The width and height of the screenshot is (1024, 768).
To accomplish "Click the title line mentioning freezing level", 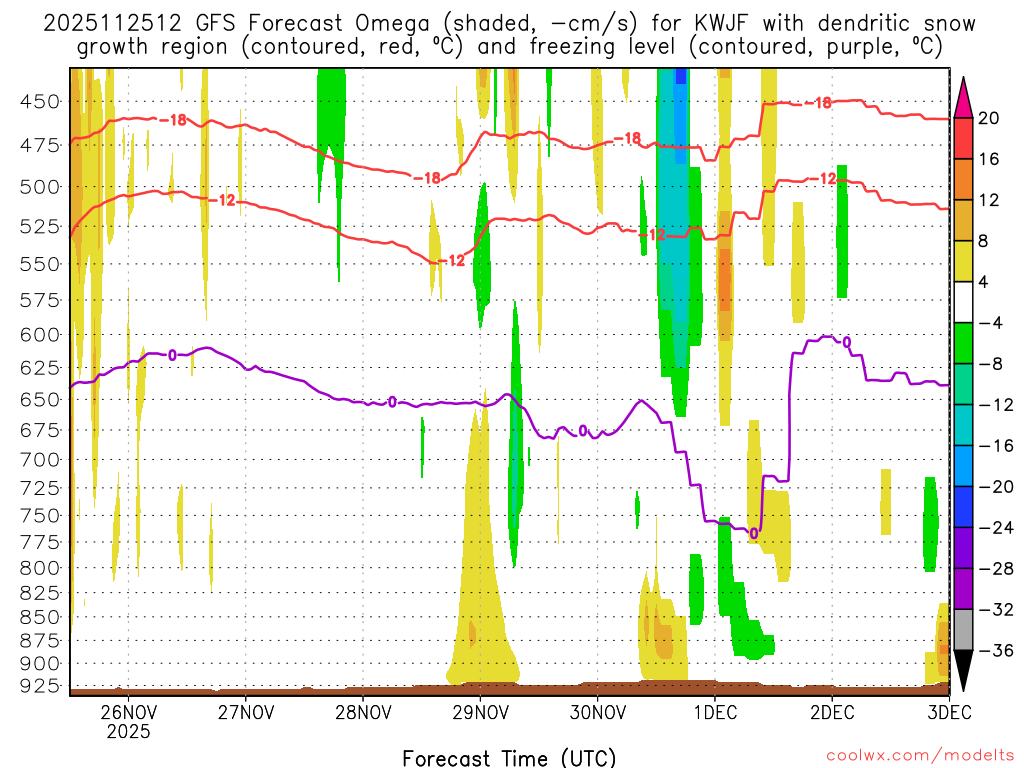I will (x=509, y=47).
